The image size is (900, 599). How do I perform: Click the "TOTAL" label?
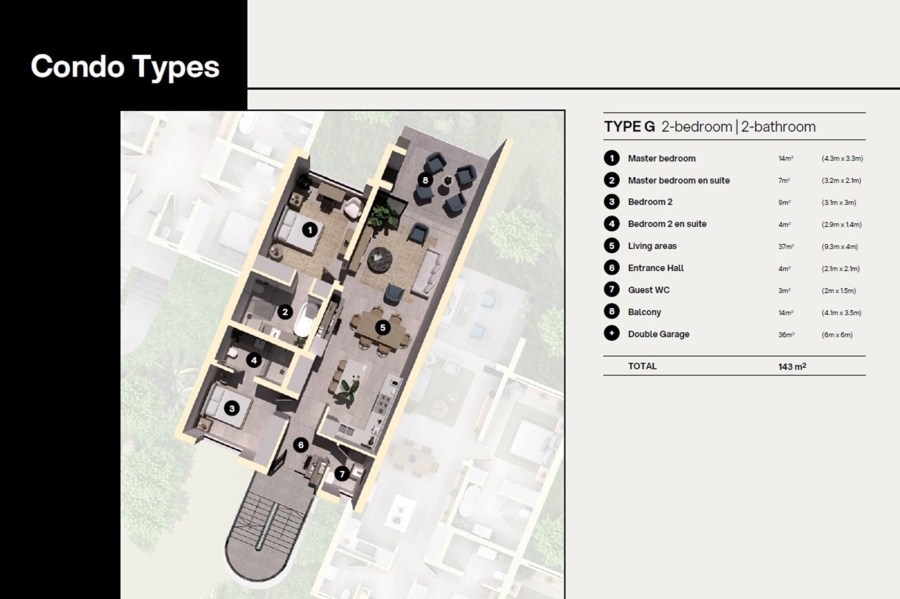642,366
